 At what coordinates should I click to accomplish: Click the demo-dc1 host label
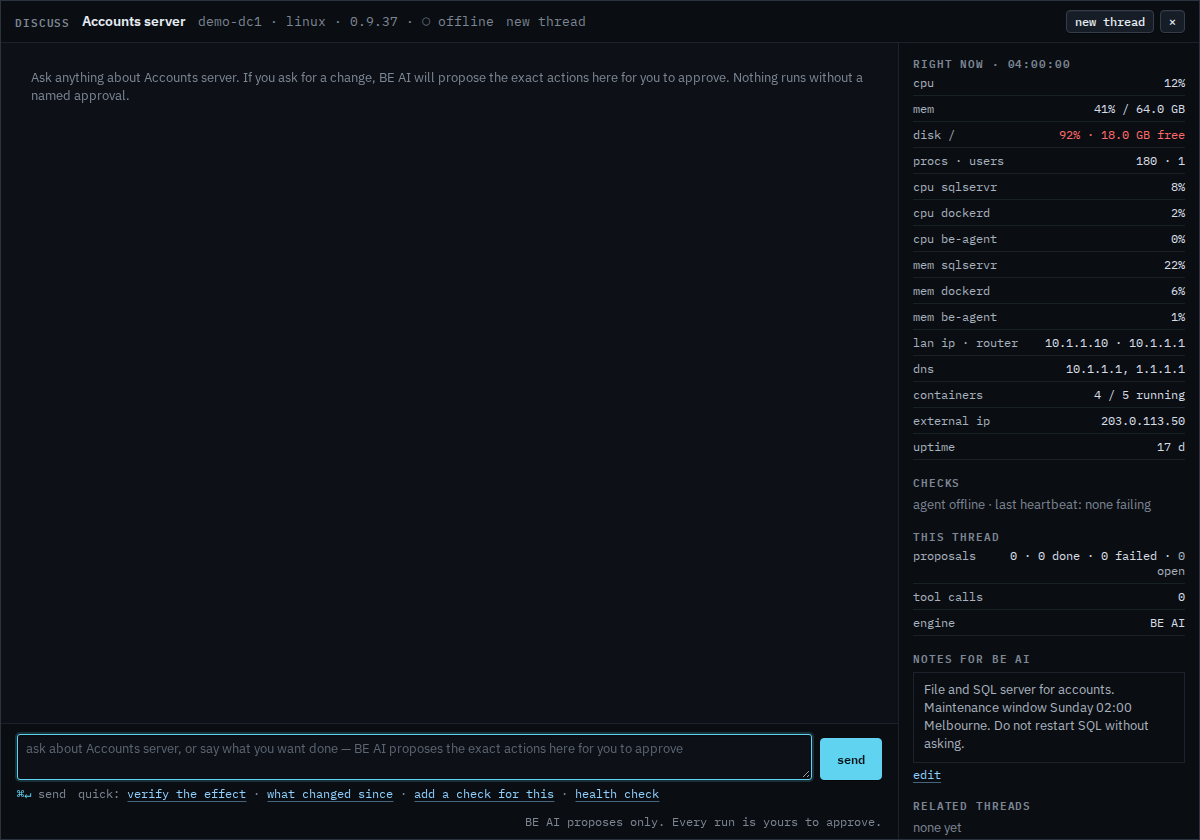click(x=230, y=21)
